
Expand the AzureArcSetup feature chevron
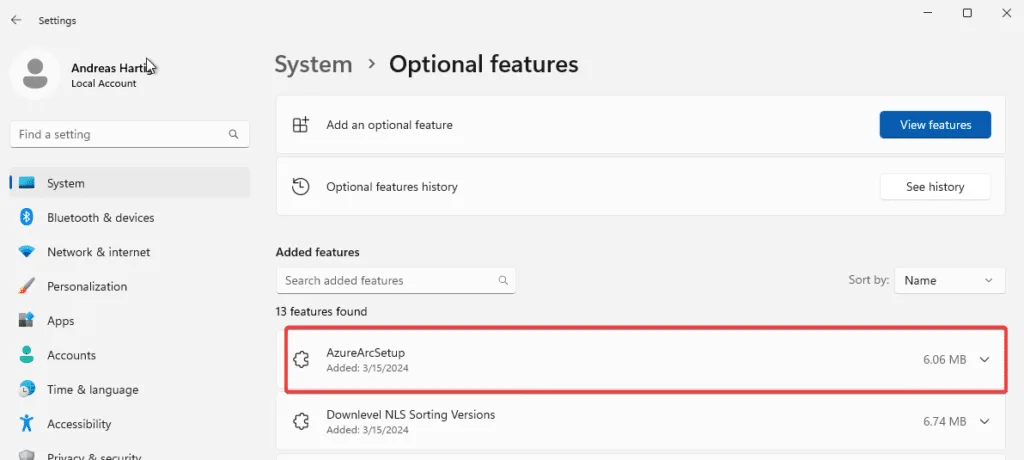(985, 359)
